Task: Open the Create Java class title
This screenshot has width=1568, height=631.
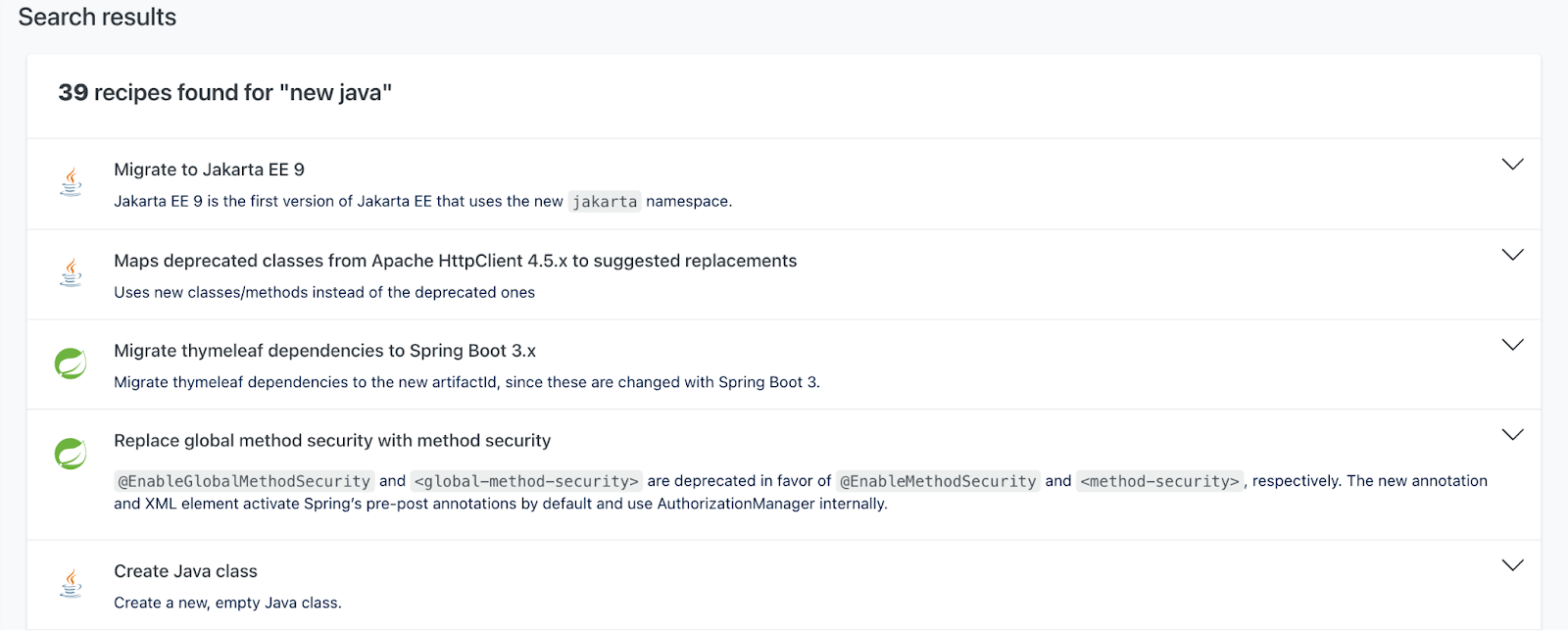Action: (x=185, y=571)
